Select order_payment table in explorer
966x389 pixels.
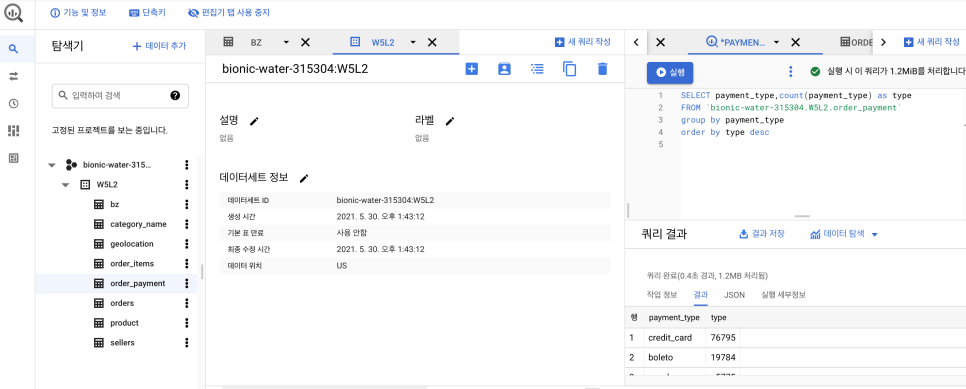click(x=137, y=284)
